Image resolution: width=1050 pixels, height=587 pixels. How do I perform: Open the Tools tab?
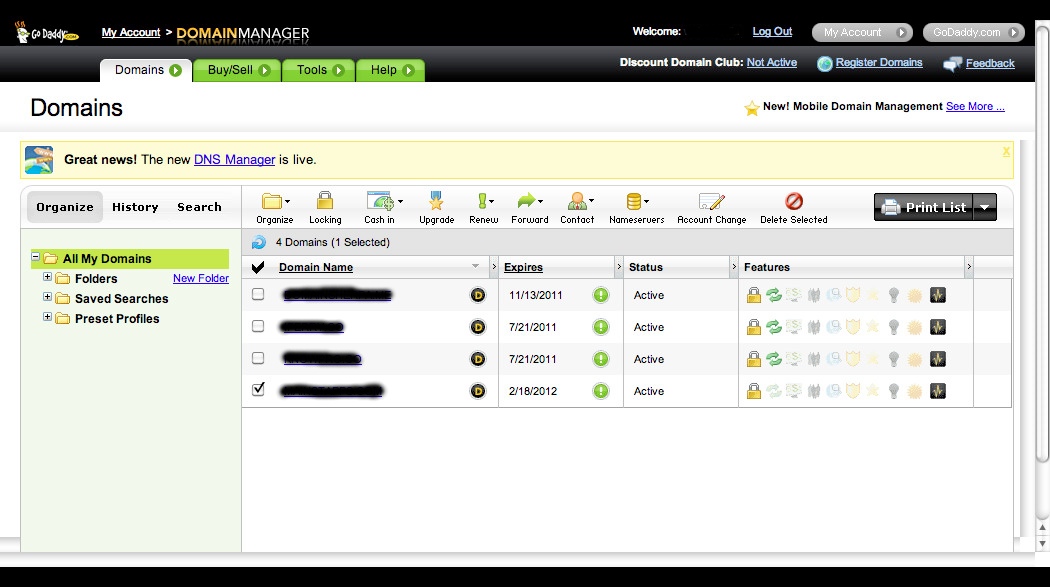coord(319,70)
